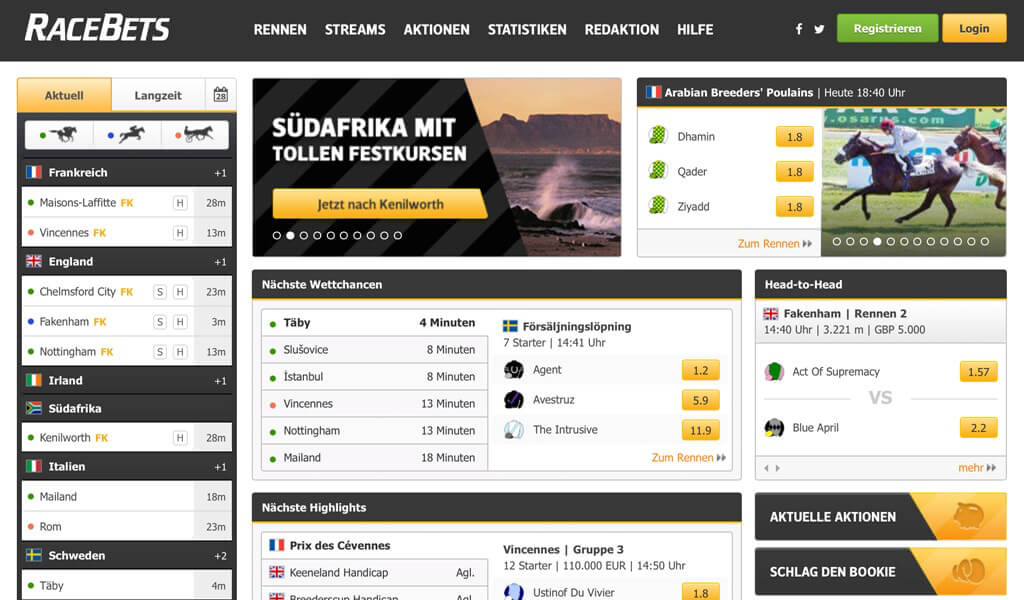Select fourth dot of Arabian Breeders carousel
Screen dimensions: 1024x600
coord(877,242)
